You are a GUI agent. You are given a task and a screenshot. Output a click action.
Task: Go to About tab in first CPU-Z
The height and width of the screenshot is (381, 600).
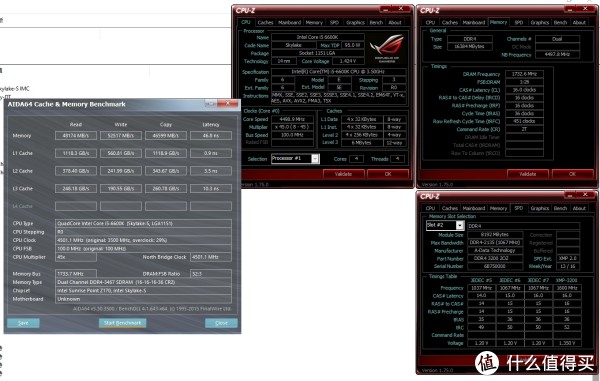(x=395, y=23)
